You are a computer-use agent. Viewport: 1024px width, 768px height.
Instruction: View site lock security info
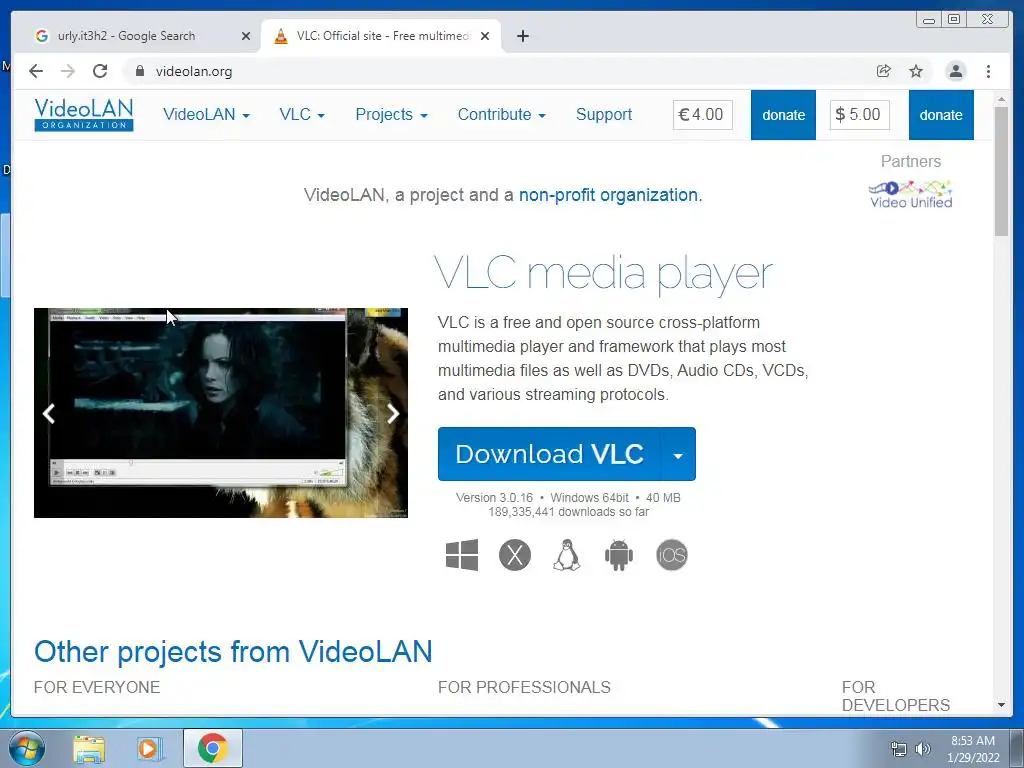139,71
